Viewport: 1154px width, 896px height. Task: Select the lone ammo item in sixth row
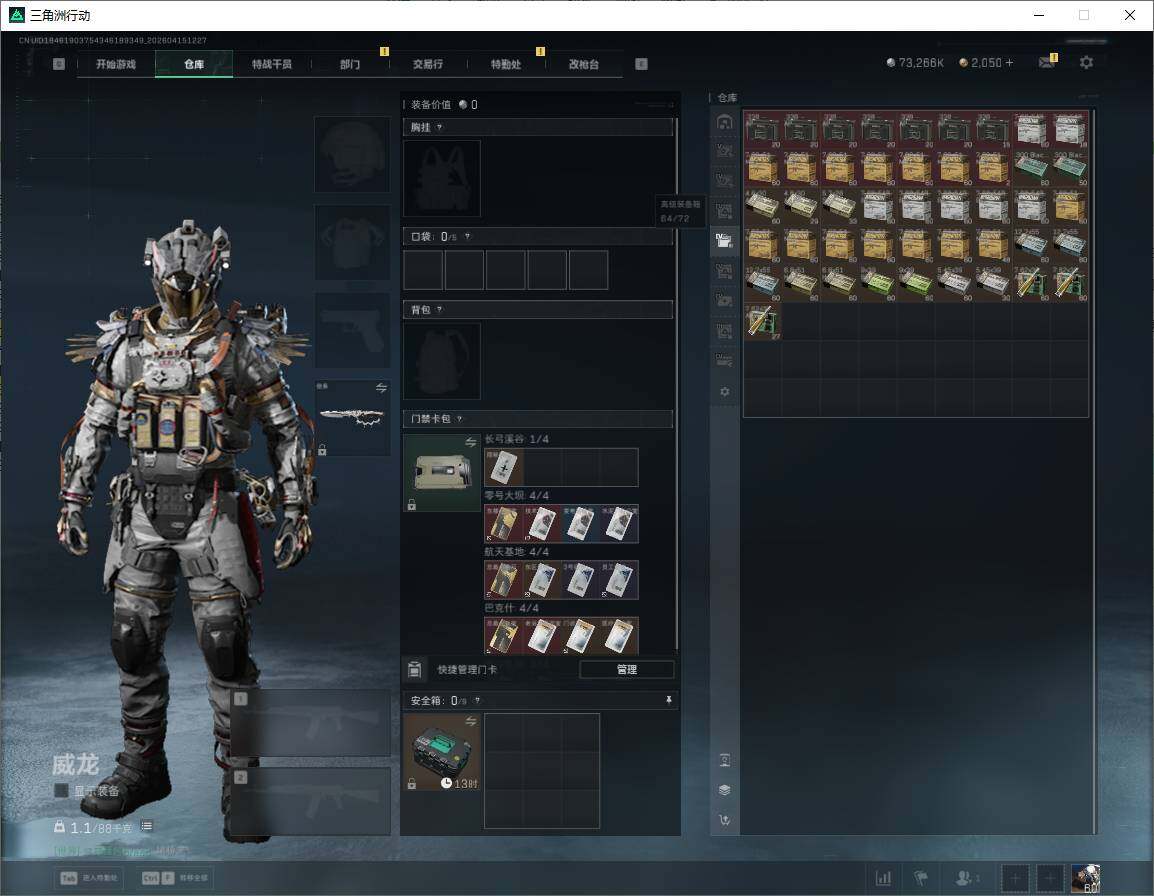click(762, 322)
